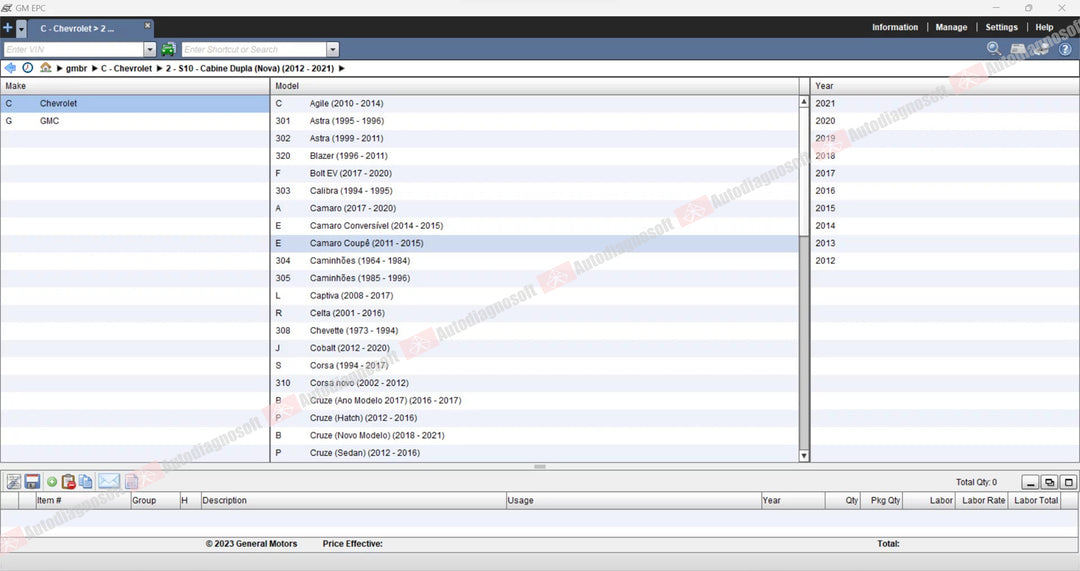The width and height of the screenshot is (1080, 571).
Task: Expand the arrow after S10 breadcrumb
Action: tap(342, 68)
